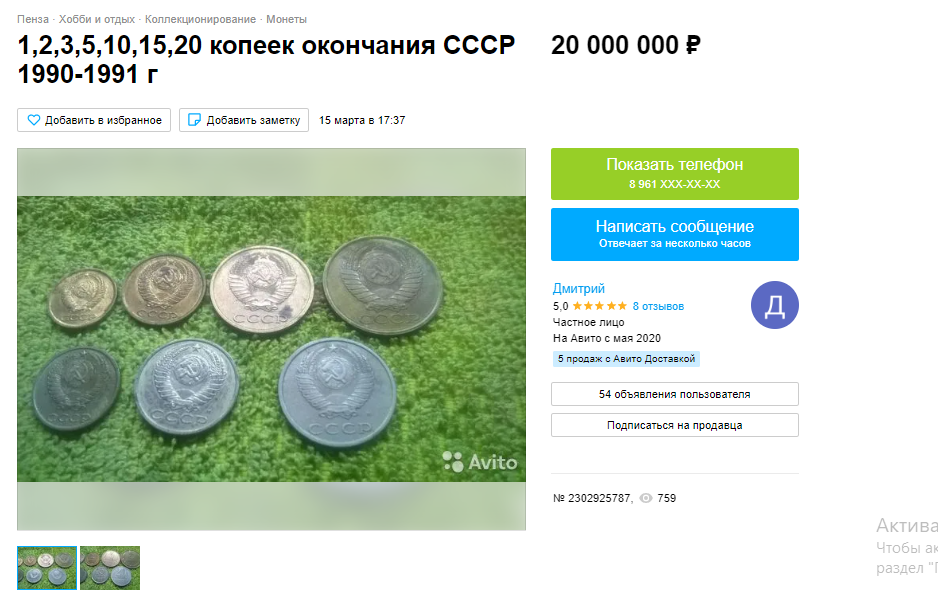The image size is (938, 595).
Task: Click the eye views icon near 759
Action: [646, 498]
